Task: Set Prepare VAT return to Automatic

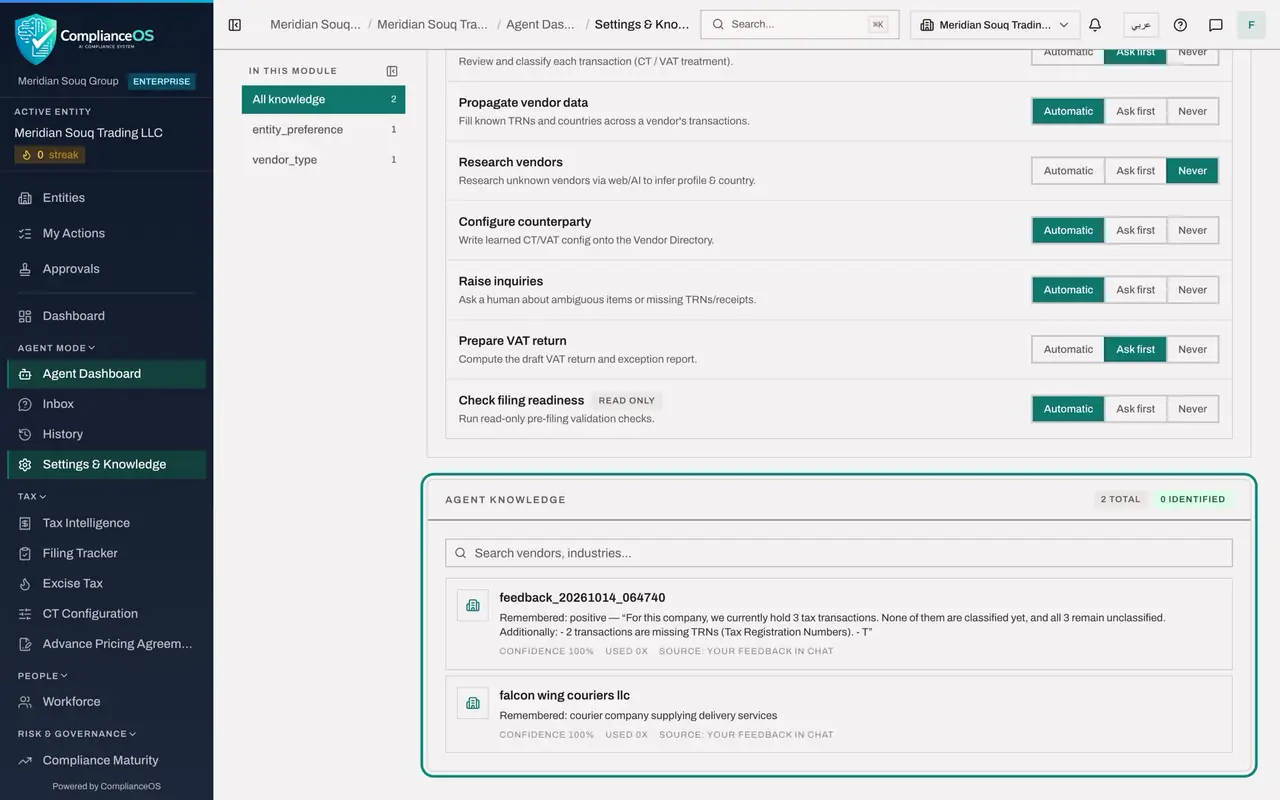Action: coord(1068,349)
